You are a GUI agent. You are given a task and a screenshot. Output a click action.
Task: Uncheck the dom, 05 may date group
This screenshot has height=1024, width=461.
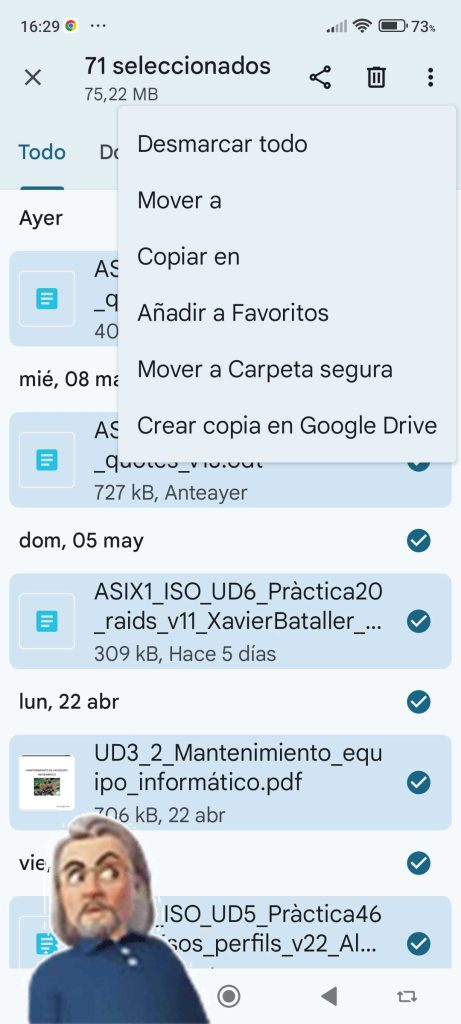click(x=419, y=541)
